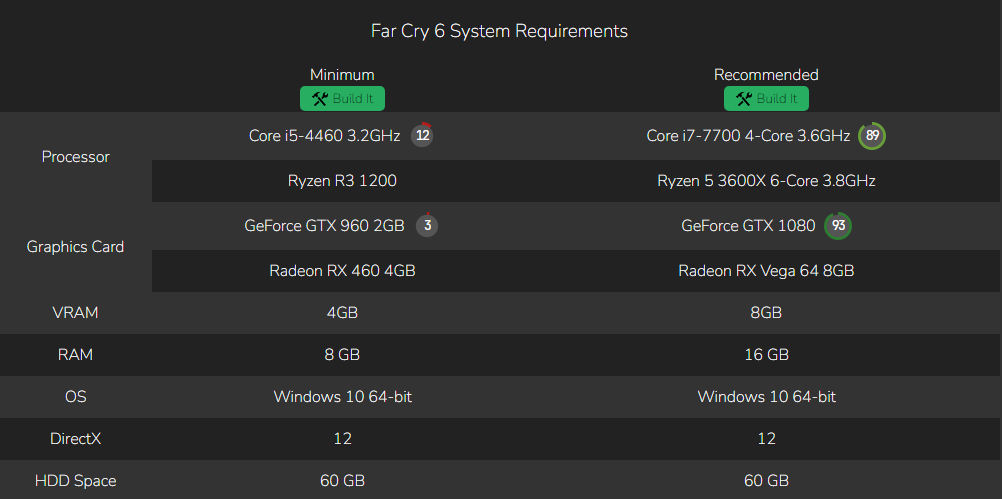
Task: Click the minimum HDD Space value 60 GB
Action: 343,480
